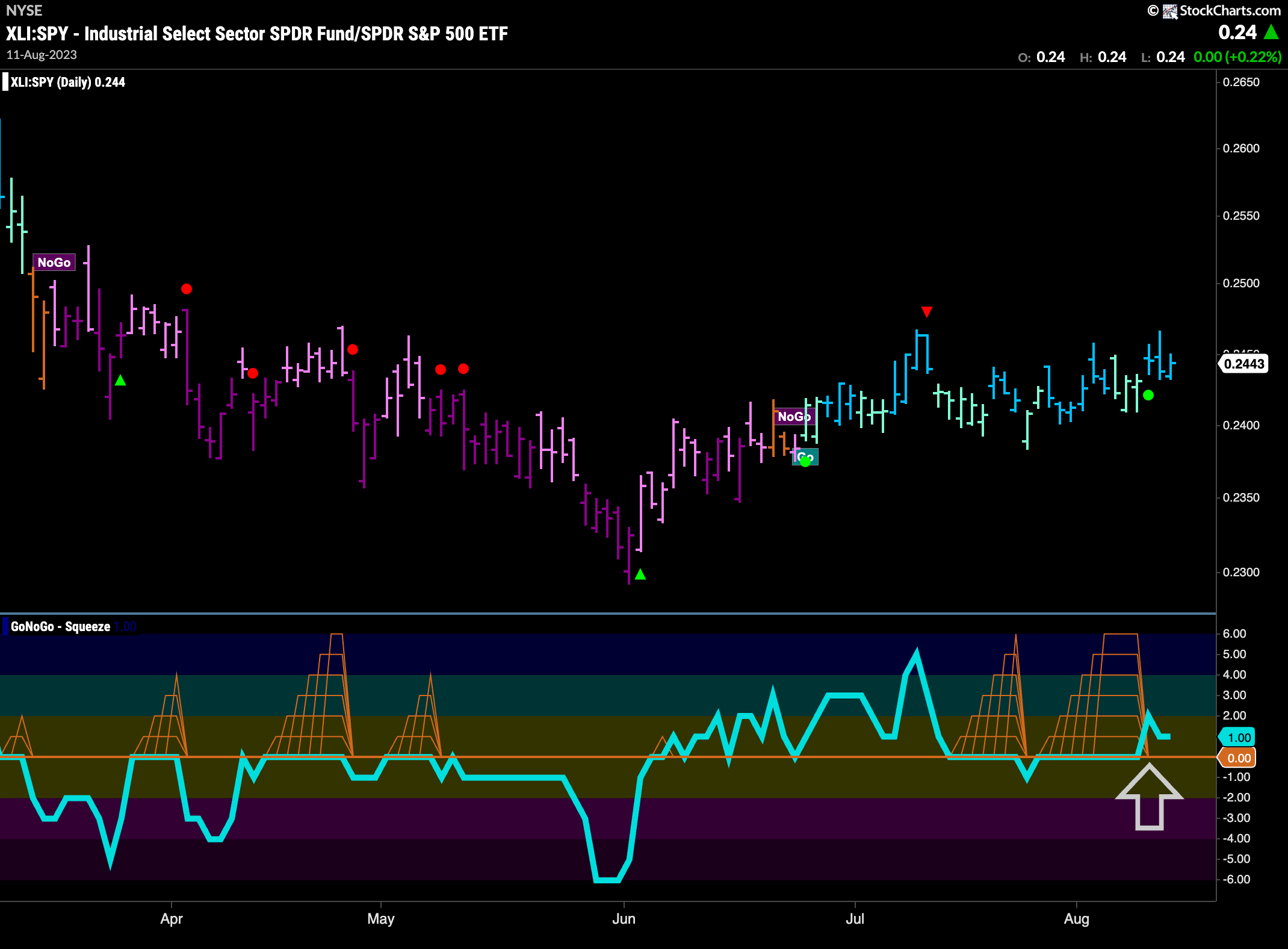Select the NoGo label in late June
The image size is (1288, 949).
794,416
